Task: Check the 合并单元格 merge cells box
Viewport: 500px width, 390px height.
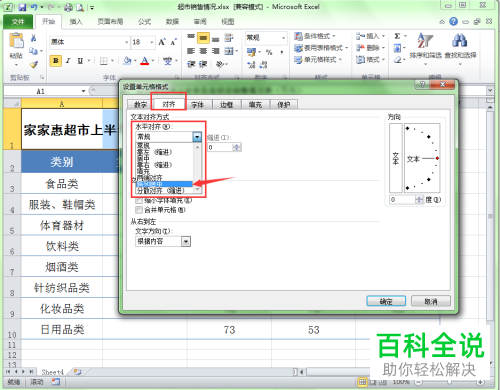Action: coord(139,210)
